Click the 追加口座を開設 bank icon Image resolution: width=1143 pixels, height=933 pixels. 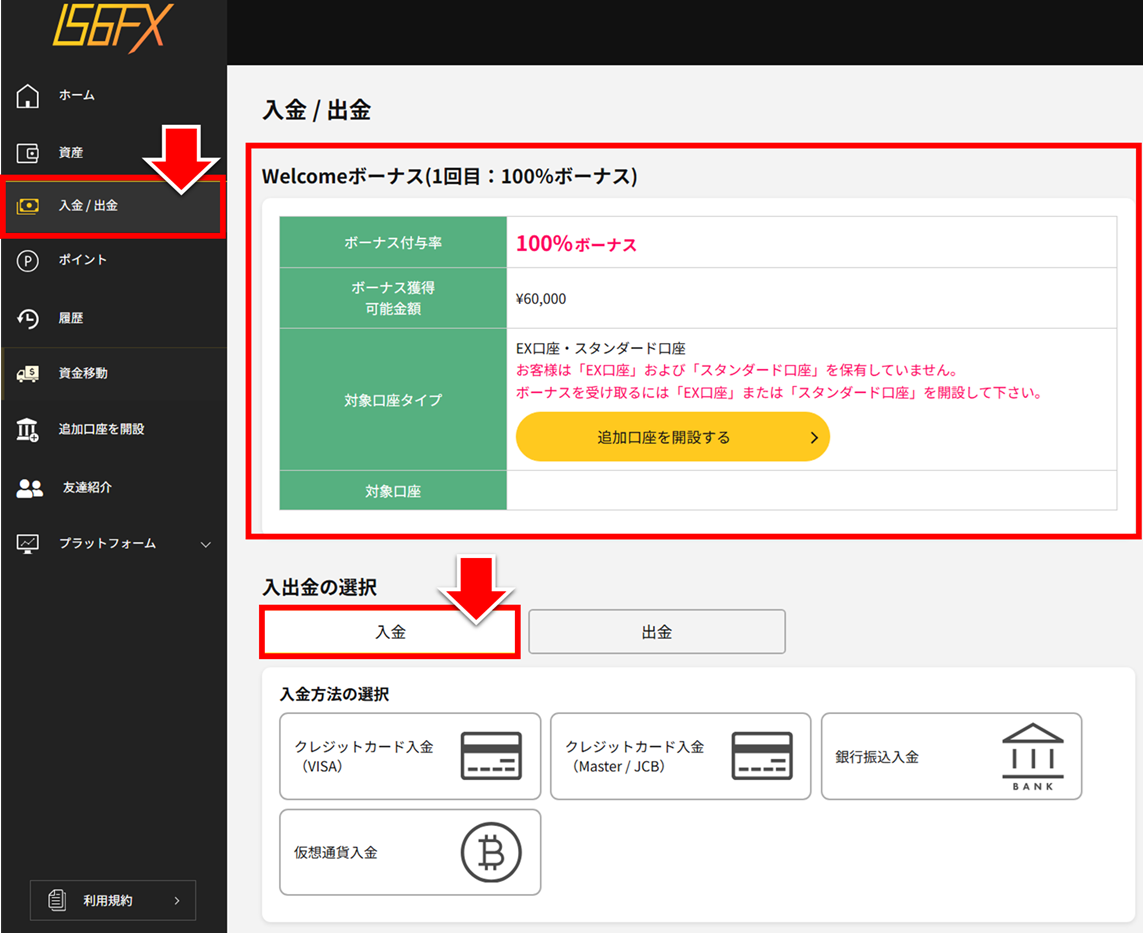28,429
